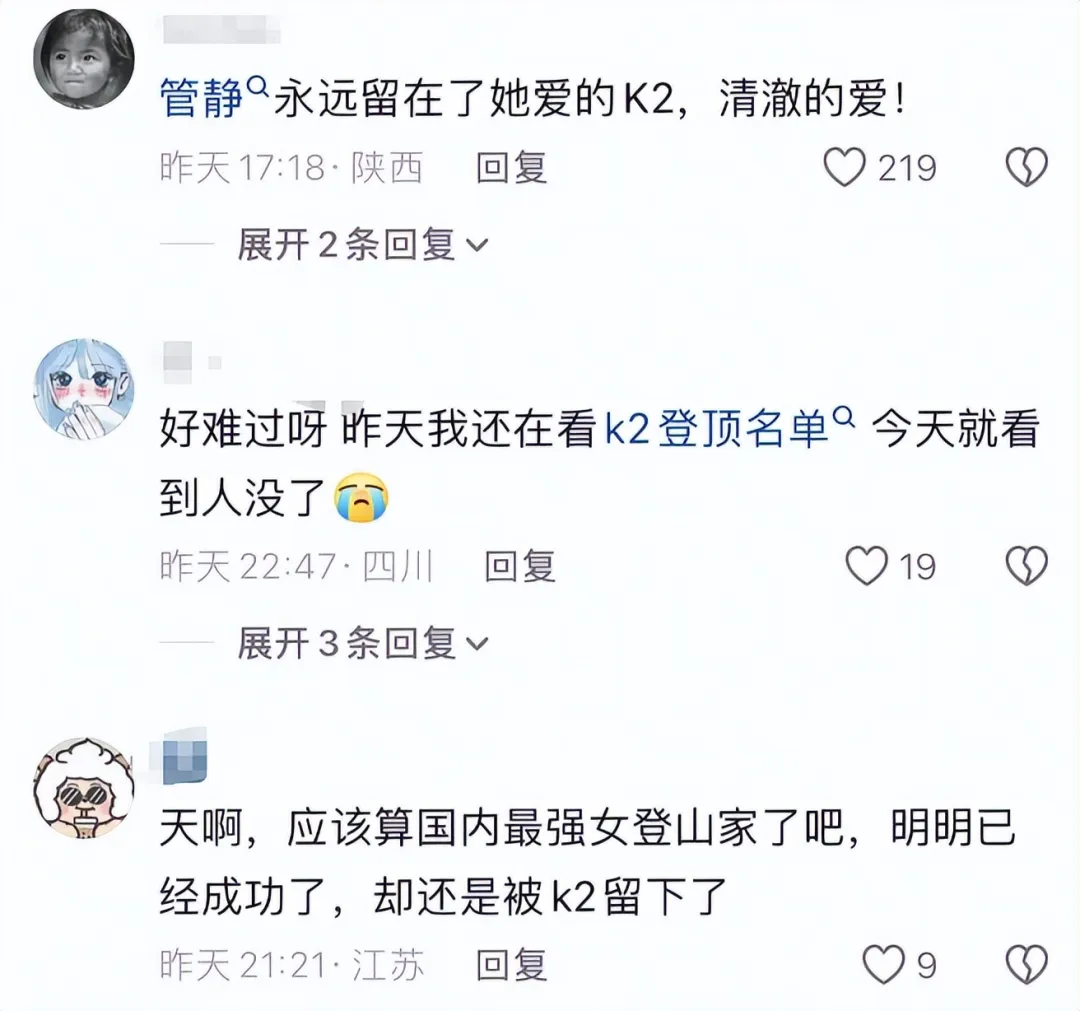Viewport: 1080px width, 1011px height.
Task: Reply to the 21:21 Jiangsu comment
Action: [512, 964]
